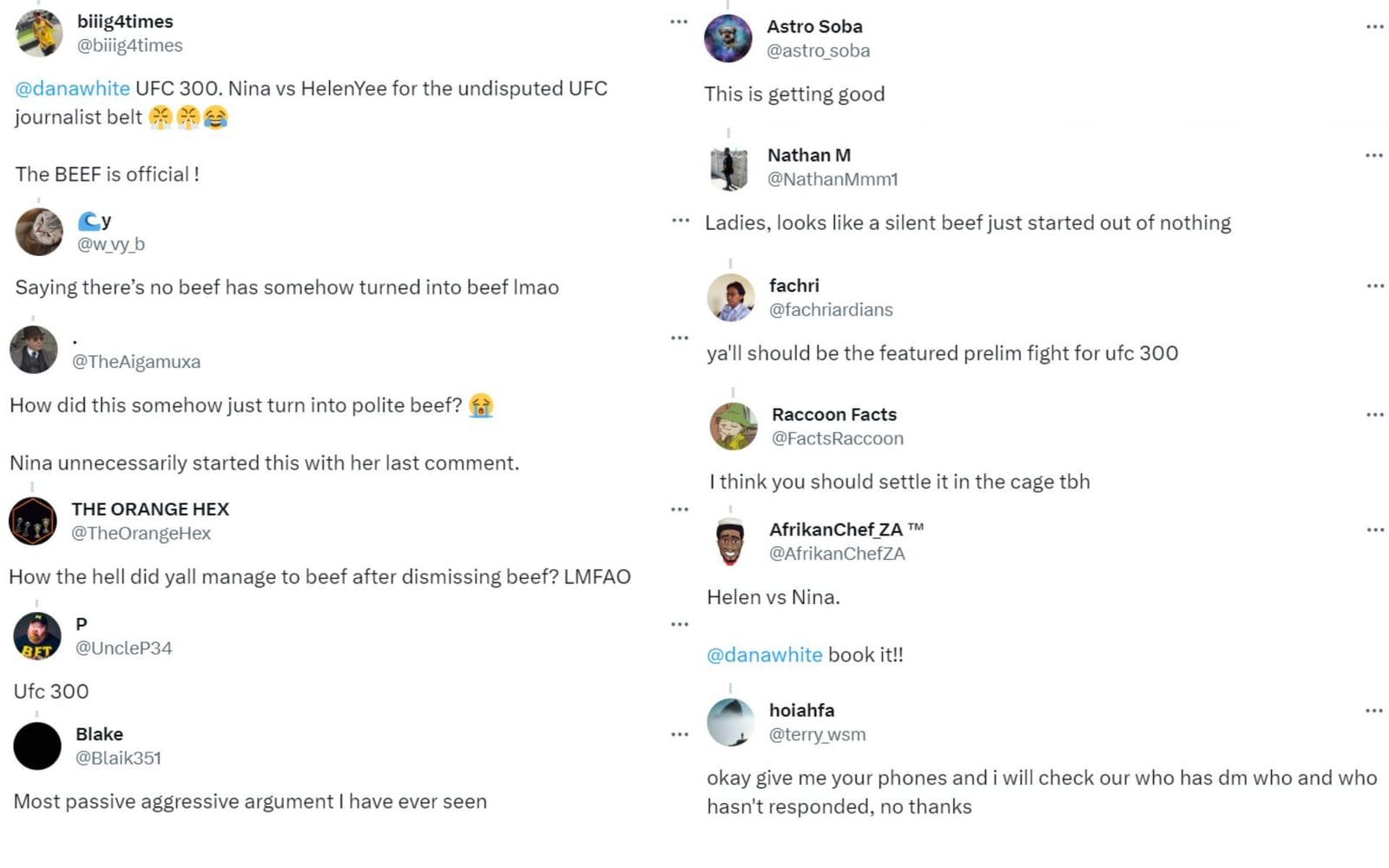Follow the @danawhite link in AfrikanChef_ZA's reply
The height and width of the screenshot is (868, 1389).
(x=765, y=654)
